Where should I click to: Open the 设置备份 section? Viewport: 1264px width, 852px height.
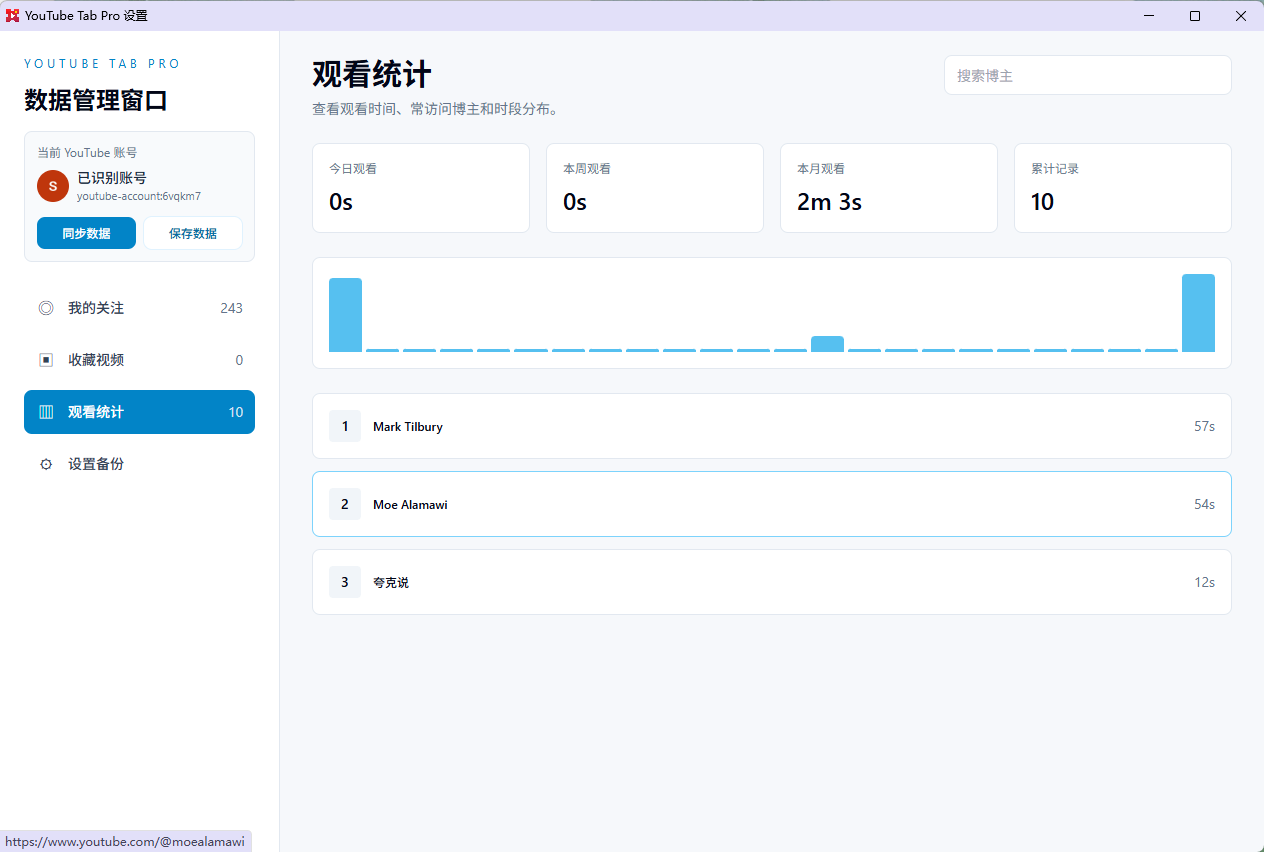139,464
